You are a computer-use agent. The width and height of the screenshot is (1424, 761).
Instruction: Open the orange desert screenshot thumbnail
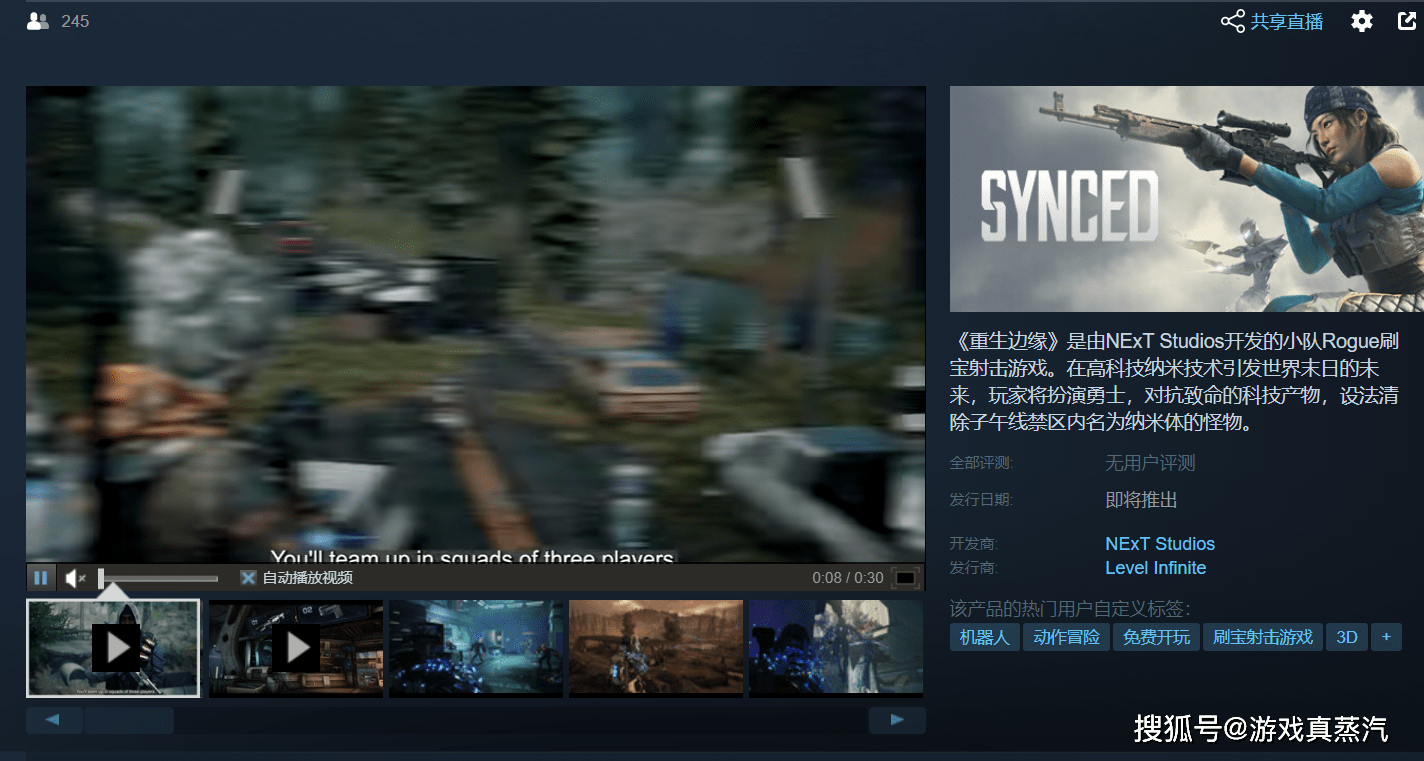(656, 648)
